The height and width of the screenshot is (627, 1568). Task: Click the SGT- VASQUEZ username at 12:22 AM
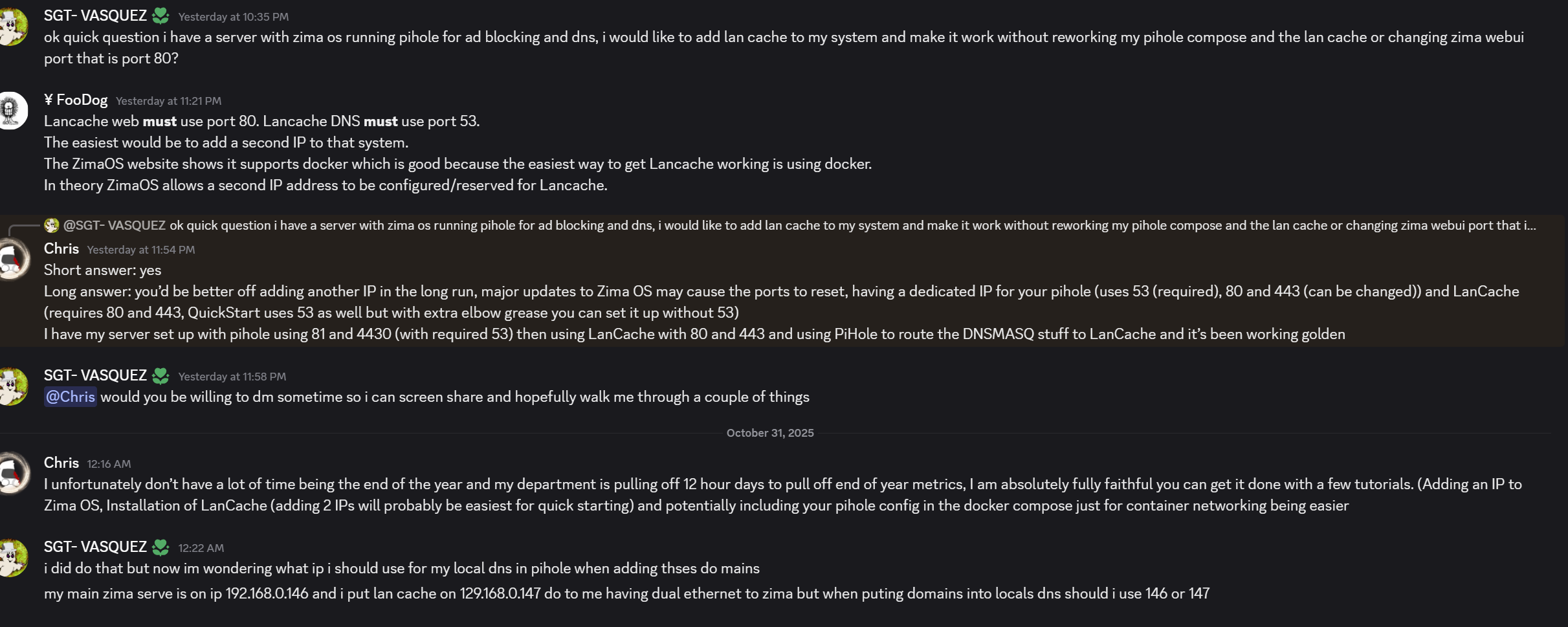tap(95, 547)
